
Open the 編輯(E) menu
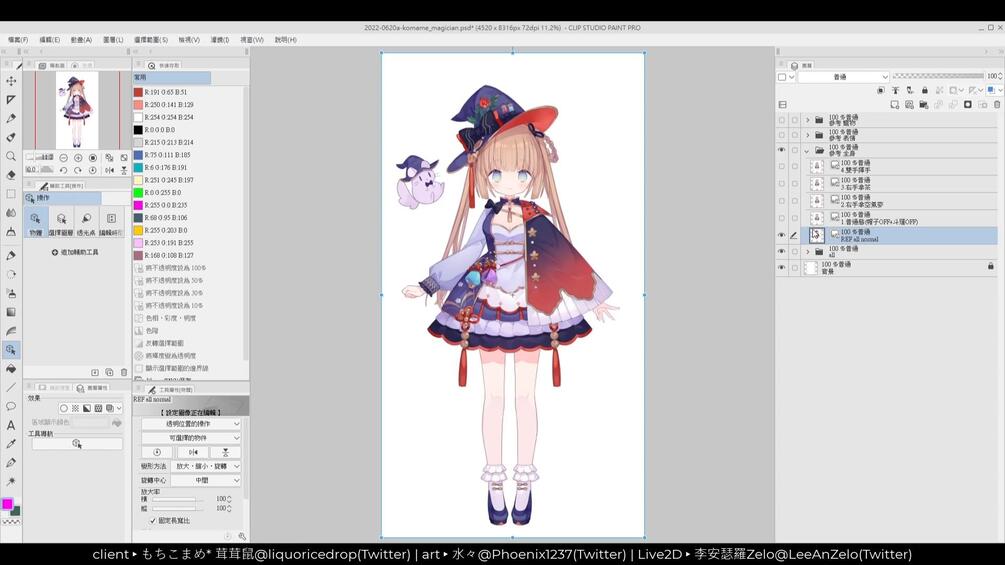click(49, 40)
